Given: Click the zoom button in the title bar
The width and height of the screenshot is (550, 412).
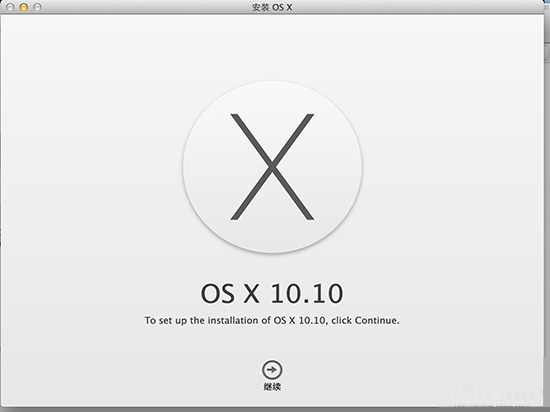Looking at the screenshot, I should [37, 7].
